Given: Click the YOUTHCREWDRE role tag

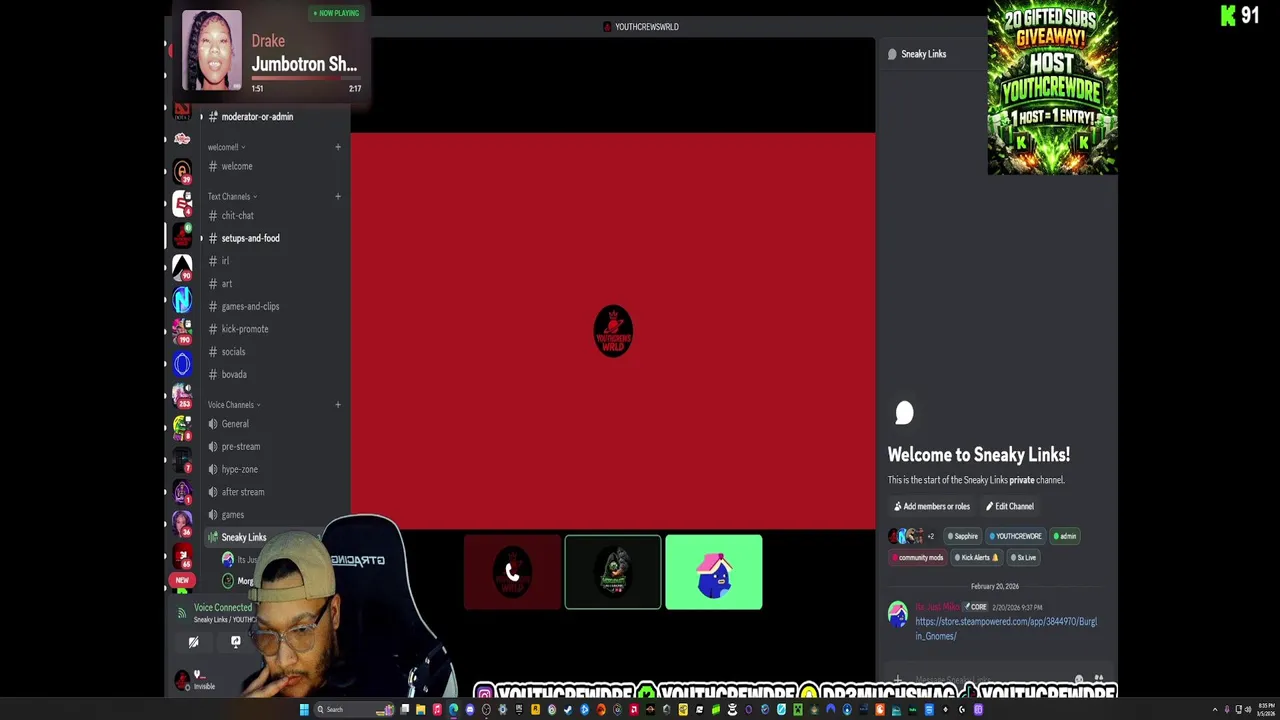Looking at the screenshot, I should (x=1016, y=536).
